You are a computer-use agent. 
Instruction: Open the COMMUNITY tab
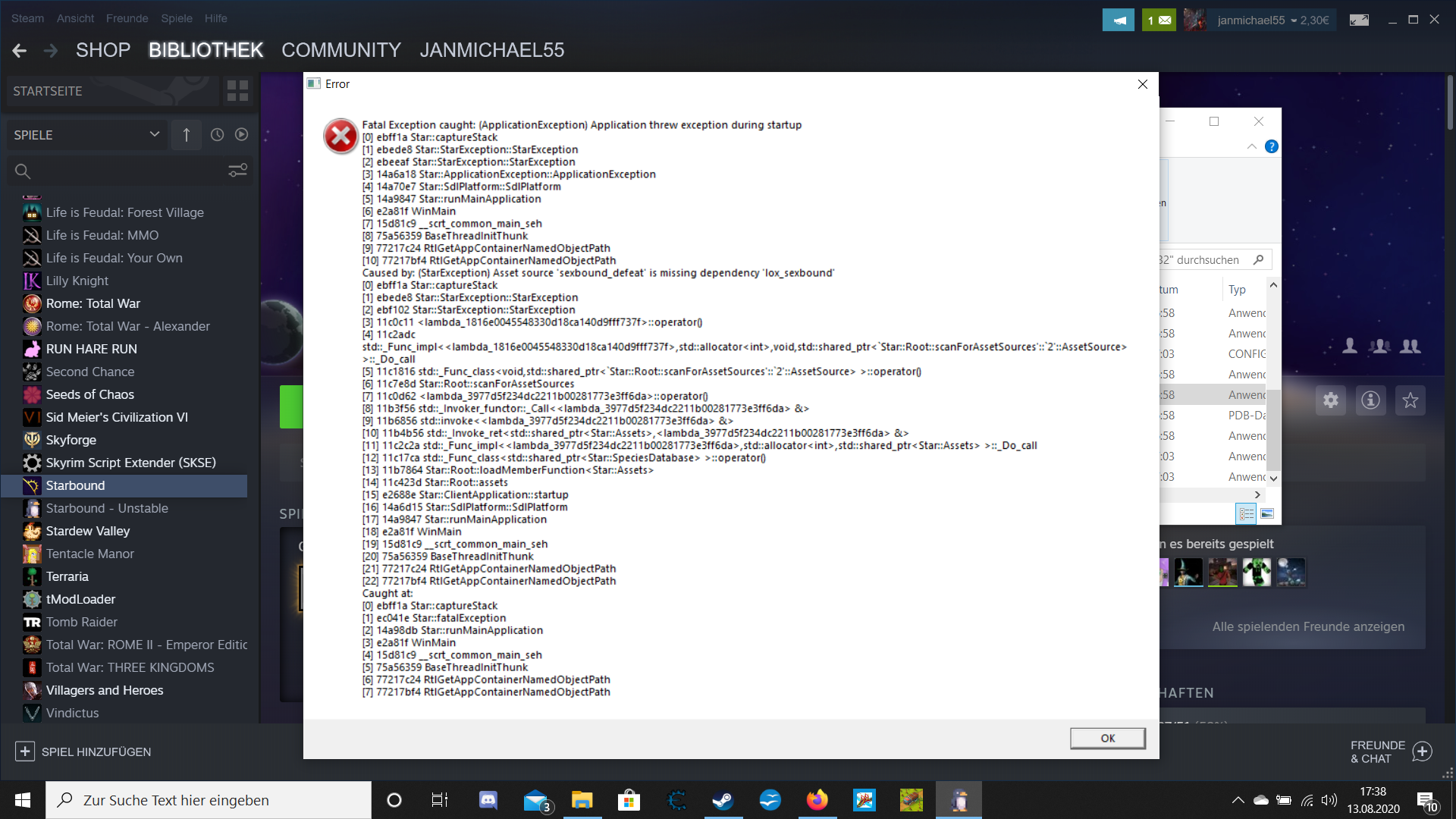pos(341,50)
